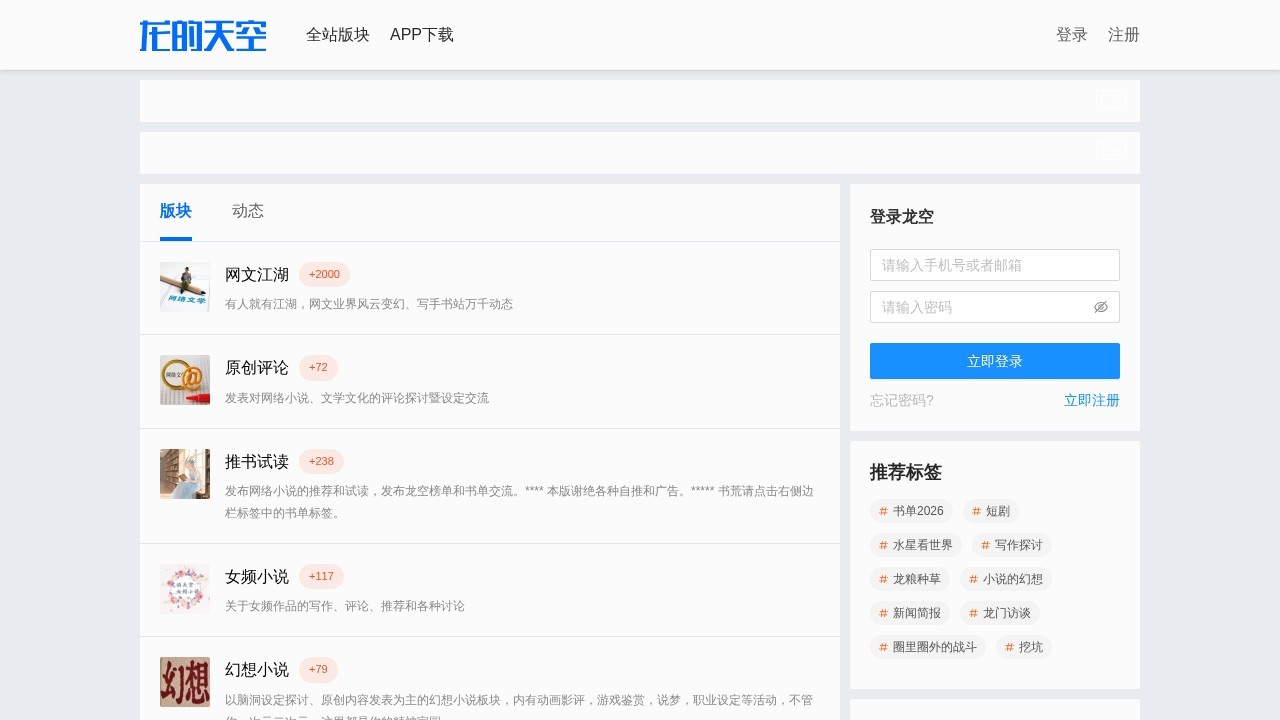Select the 版块 tab
The width and height of the screenshot is (1280, 720).
pos(176,211)
